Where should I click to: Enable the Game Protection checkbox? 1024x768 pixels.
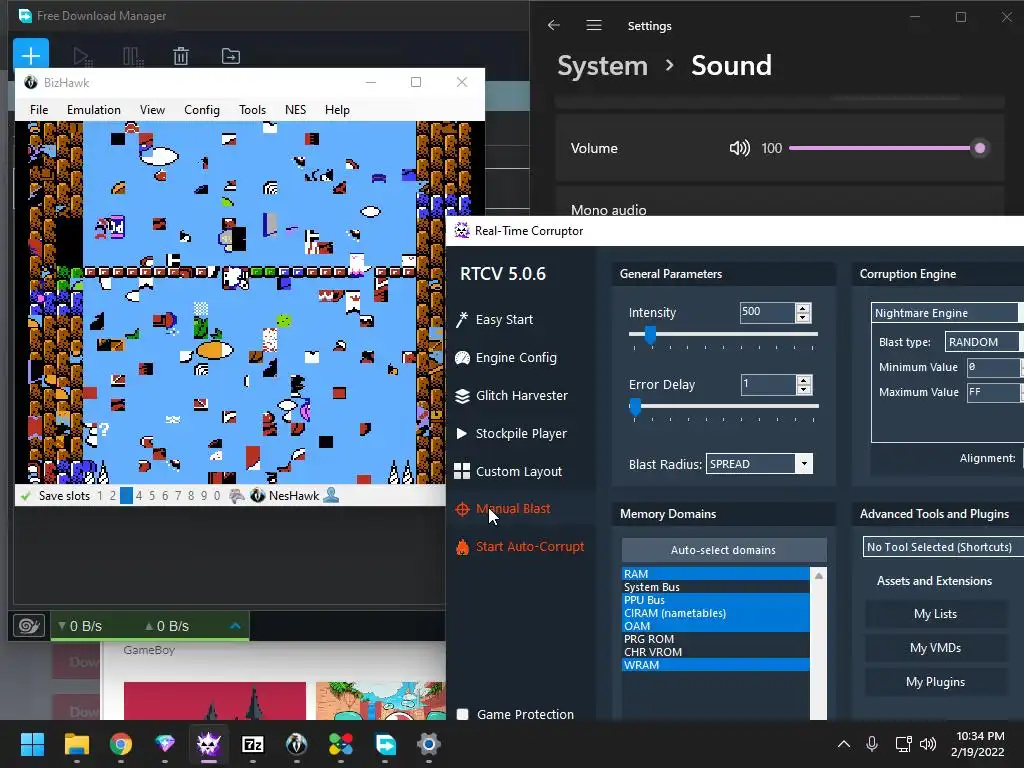pyautogui.click(x=462, y=714)
